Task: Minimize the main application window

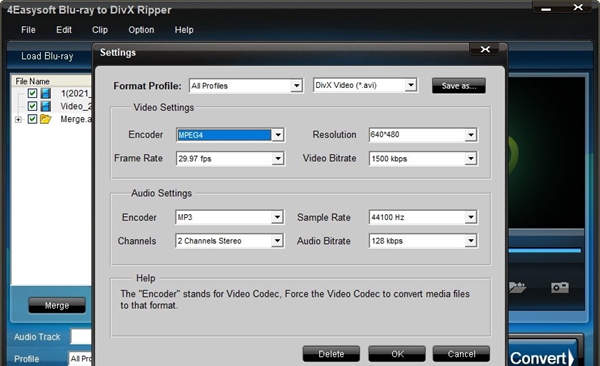Action: pos(546,8)
